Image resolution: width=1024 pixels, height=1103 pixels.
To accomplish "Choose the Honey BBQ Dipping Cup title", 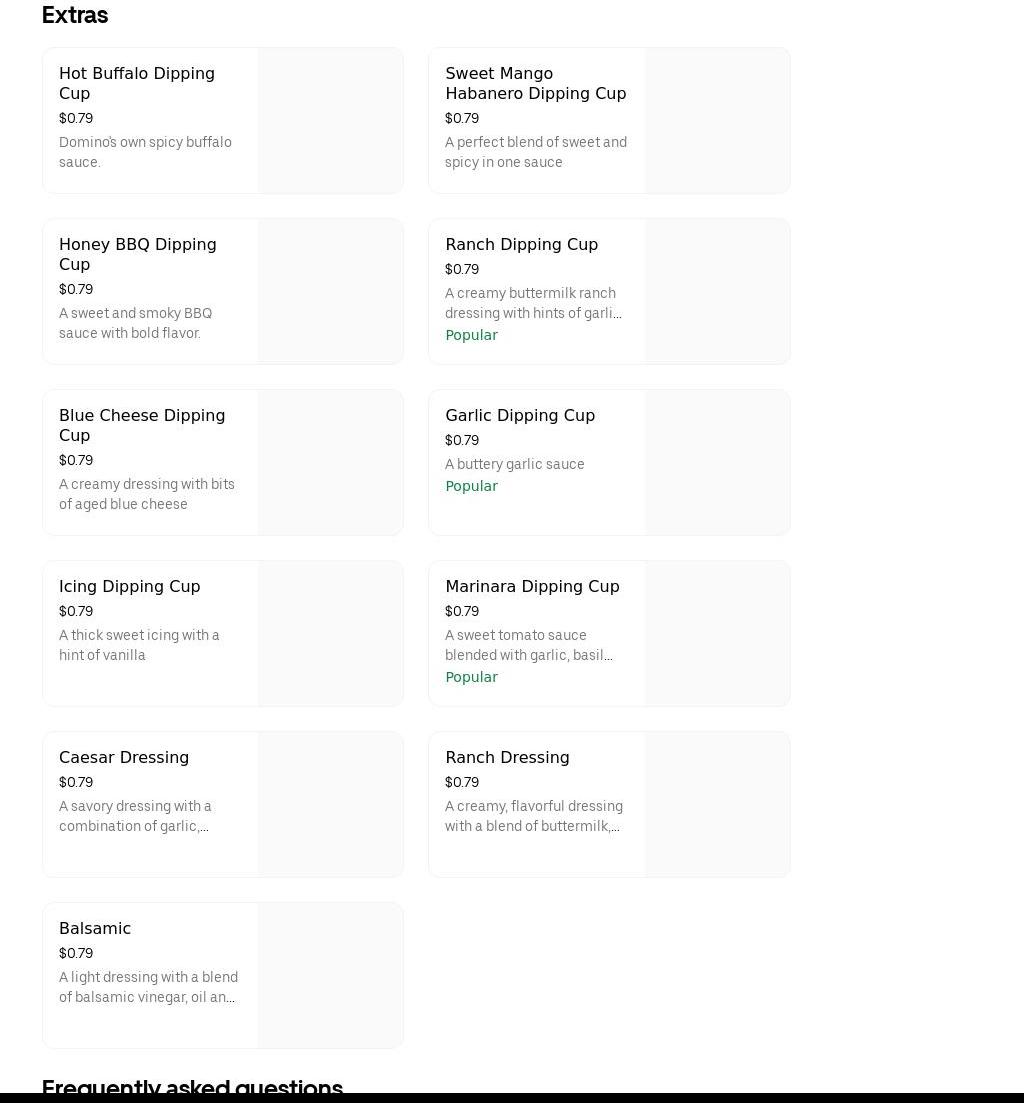I will 137,254.
